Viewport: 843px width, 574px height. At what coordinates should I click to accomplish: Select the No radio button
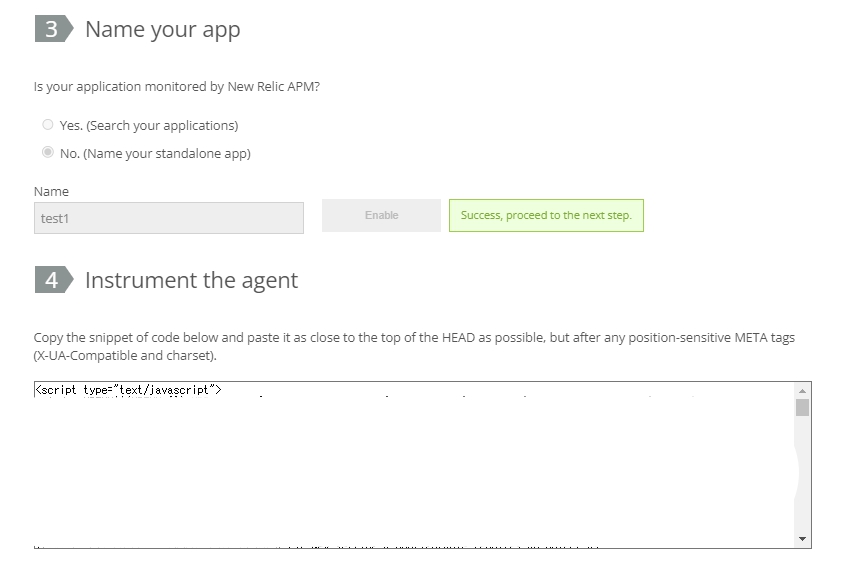(x=48, y=153)
